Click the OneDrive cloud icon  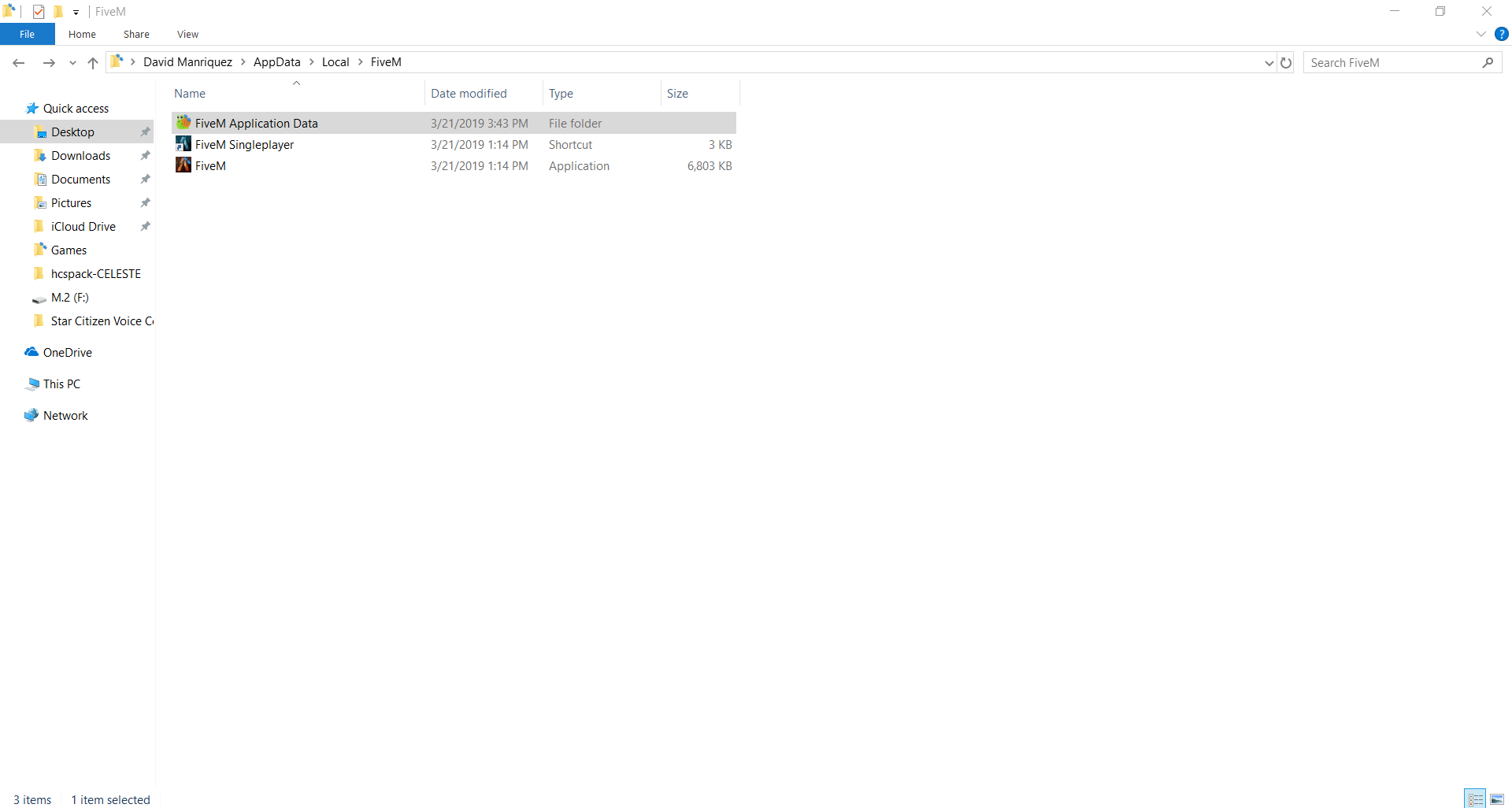click(31, 352)
